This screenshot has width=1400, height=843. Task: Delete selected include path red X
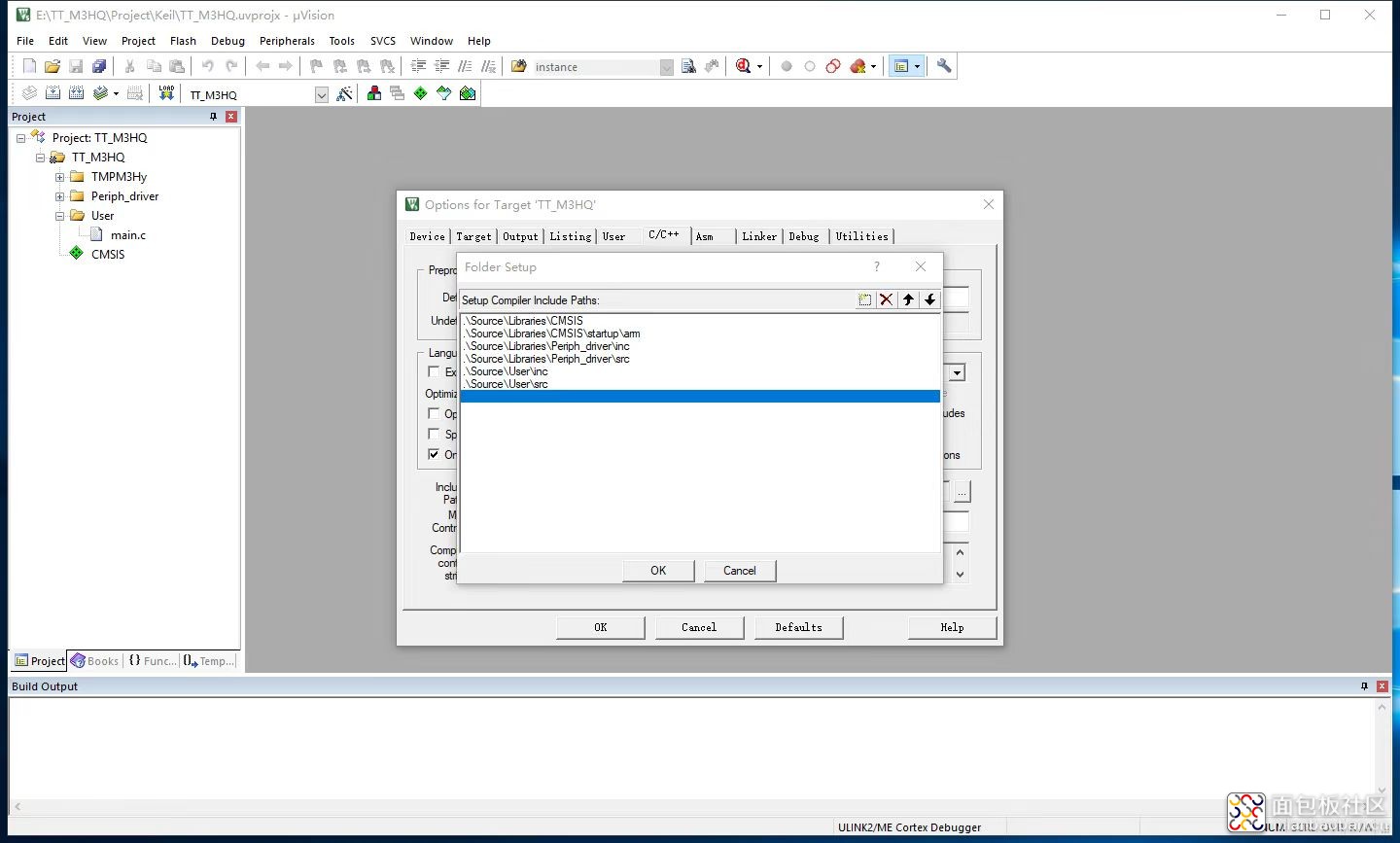tap(886, 299)
